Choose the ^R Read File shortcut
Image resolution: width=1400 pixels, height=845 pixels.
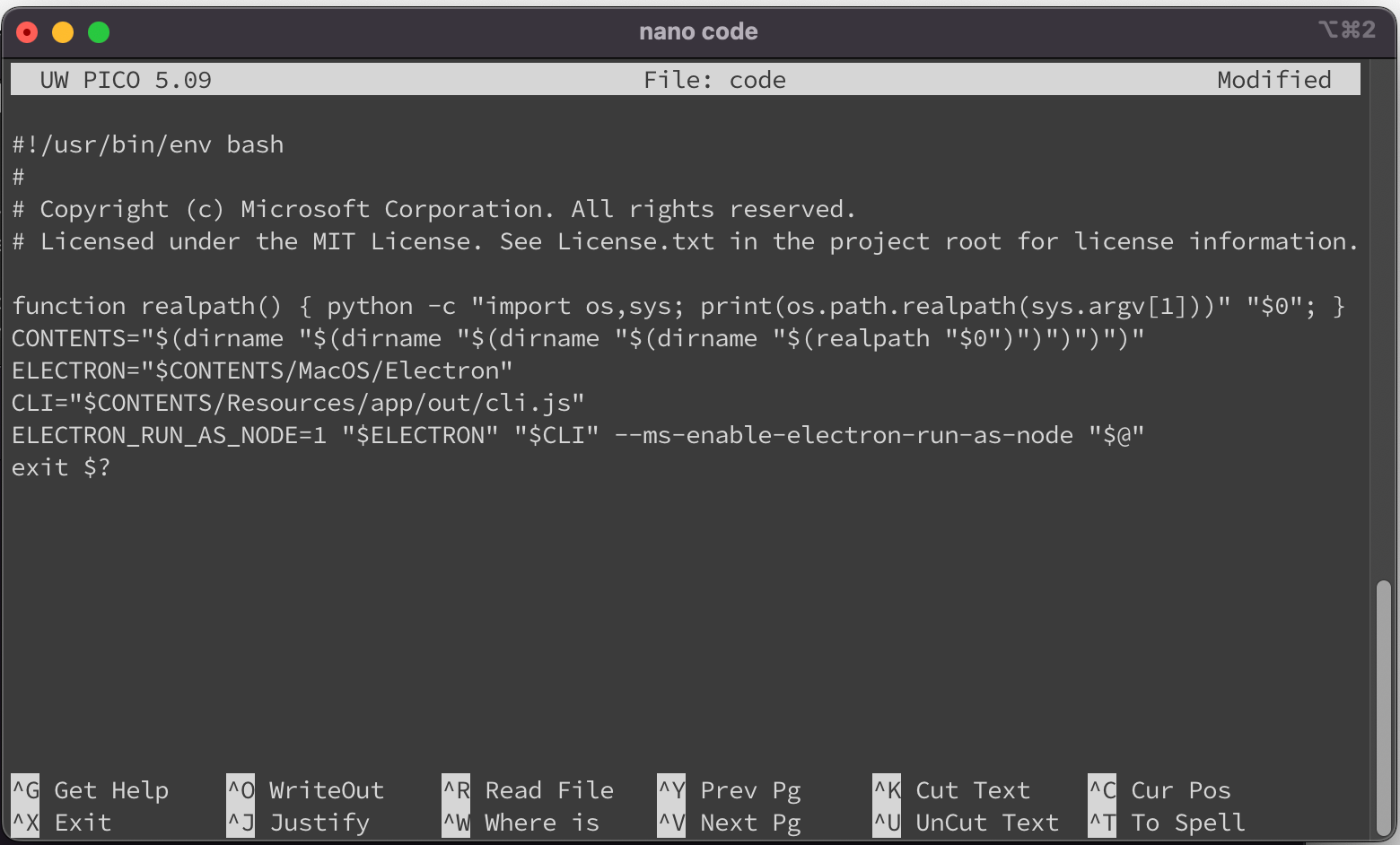click(x=528, y=790)
